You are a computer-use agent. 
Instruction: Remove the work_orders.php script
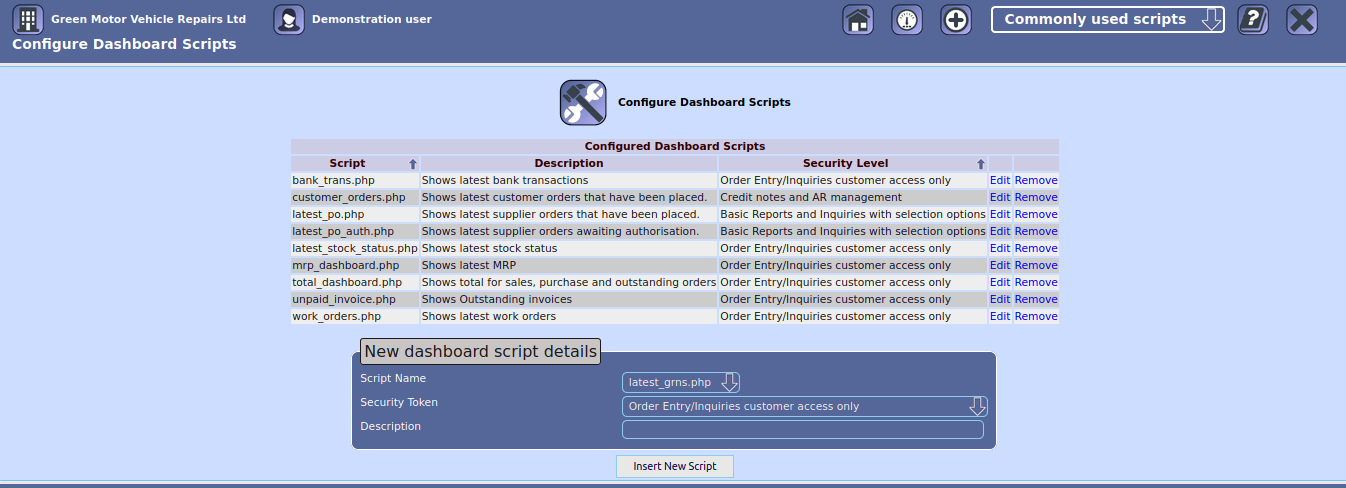[x=1035, y=317]
